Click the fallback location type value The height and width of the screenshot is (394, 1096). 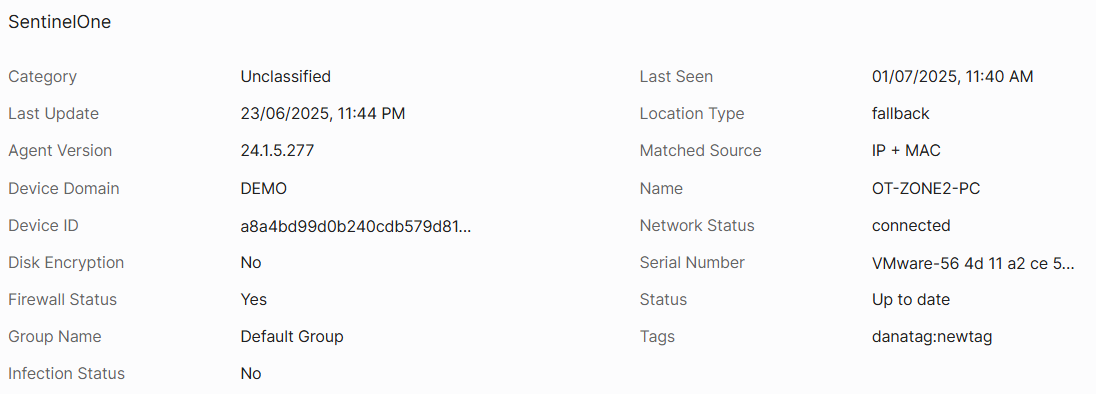[900, 114]
